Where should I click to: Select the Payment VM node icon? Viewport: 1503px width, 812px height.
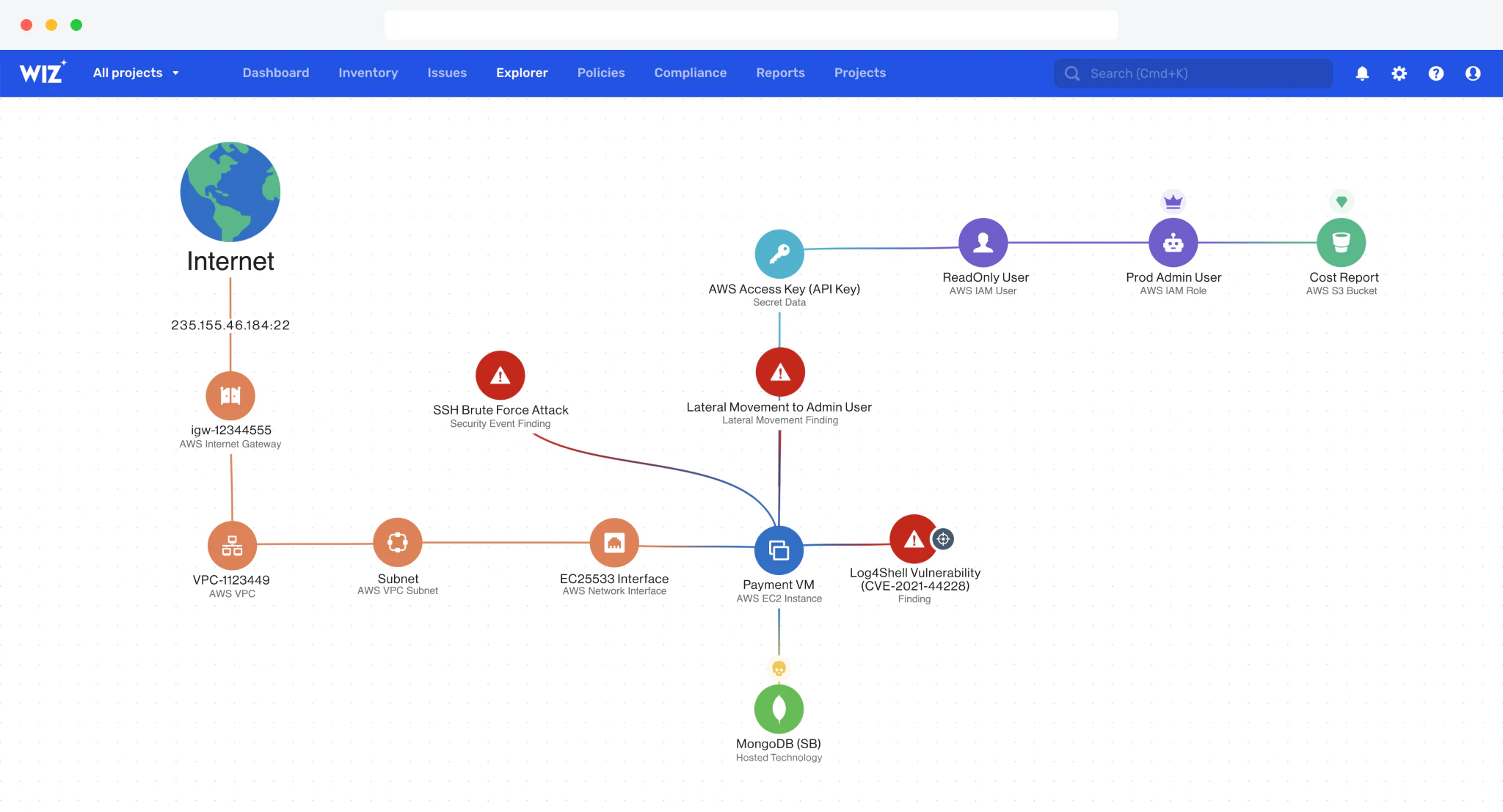click(x=779, y=550)
